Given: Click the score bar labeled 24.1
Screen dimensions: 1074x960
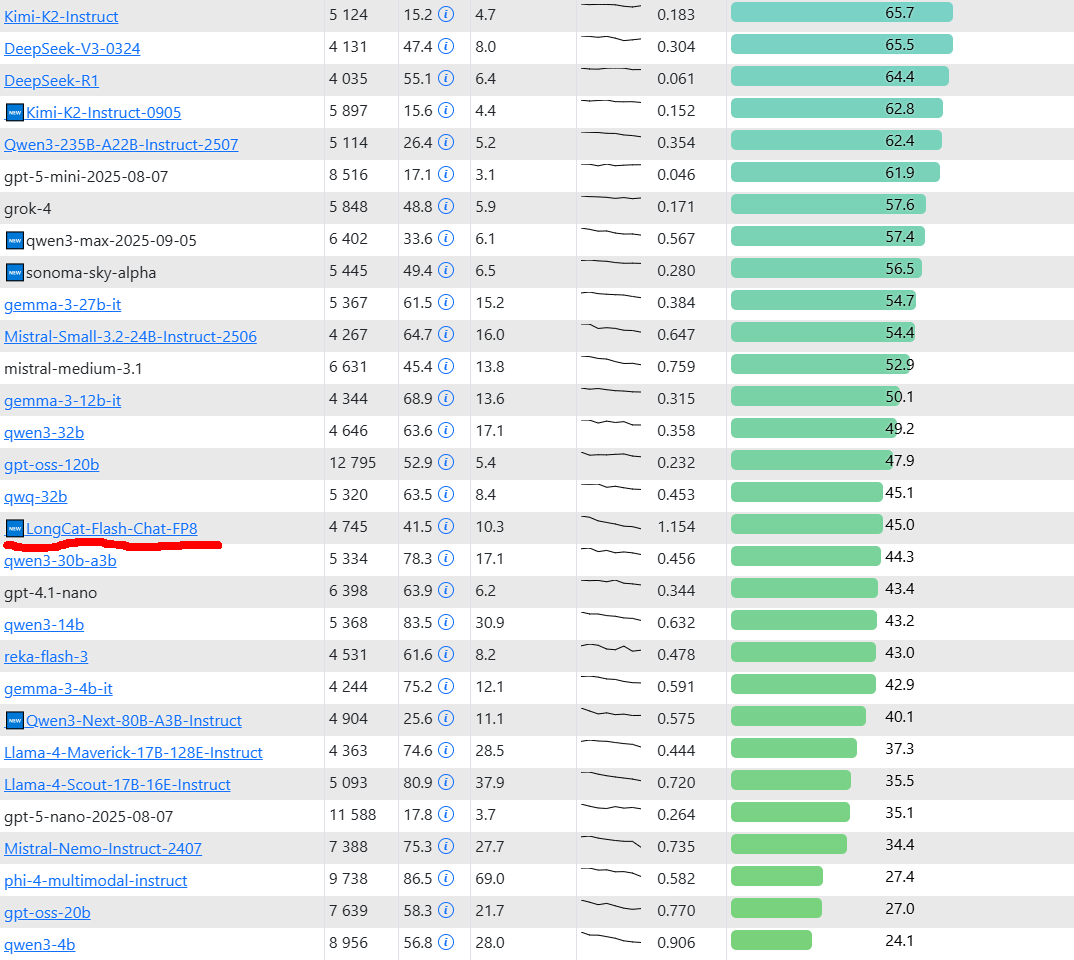Looking at the screenshot, I should [x=771, y=940].
